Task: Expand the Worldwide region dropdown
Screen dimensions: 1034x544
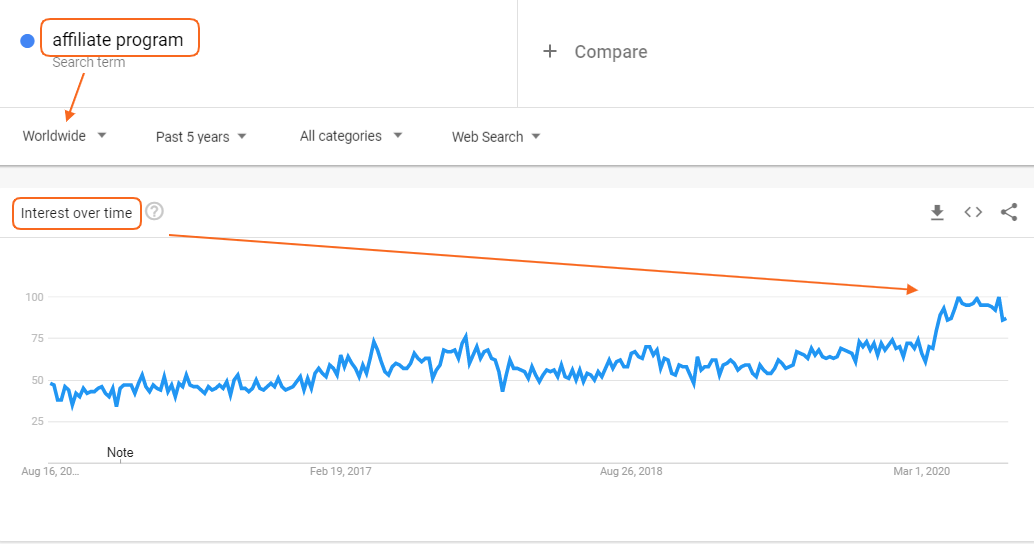Action: click(x=65, y=136)
